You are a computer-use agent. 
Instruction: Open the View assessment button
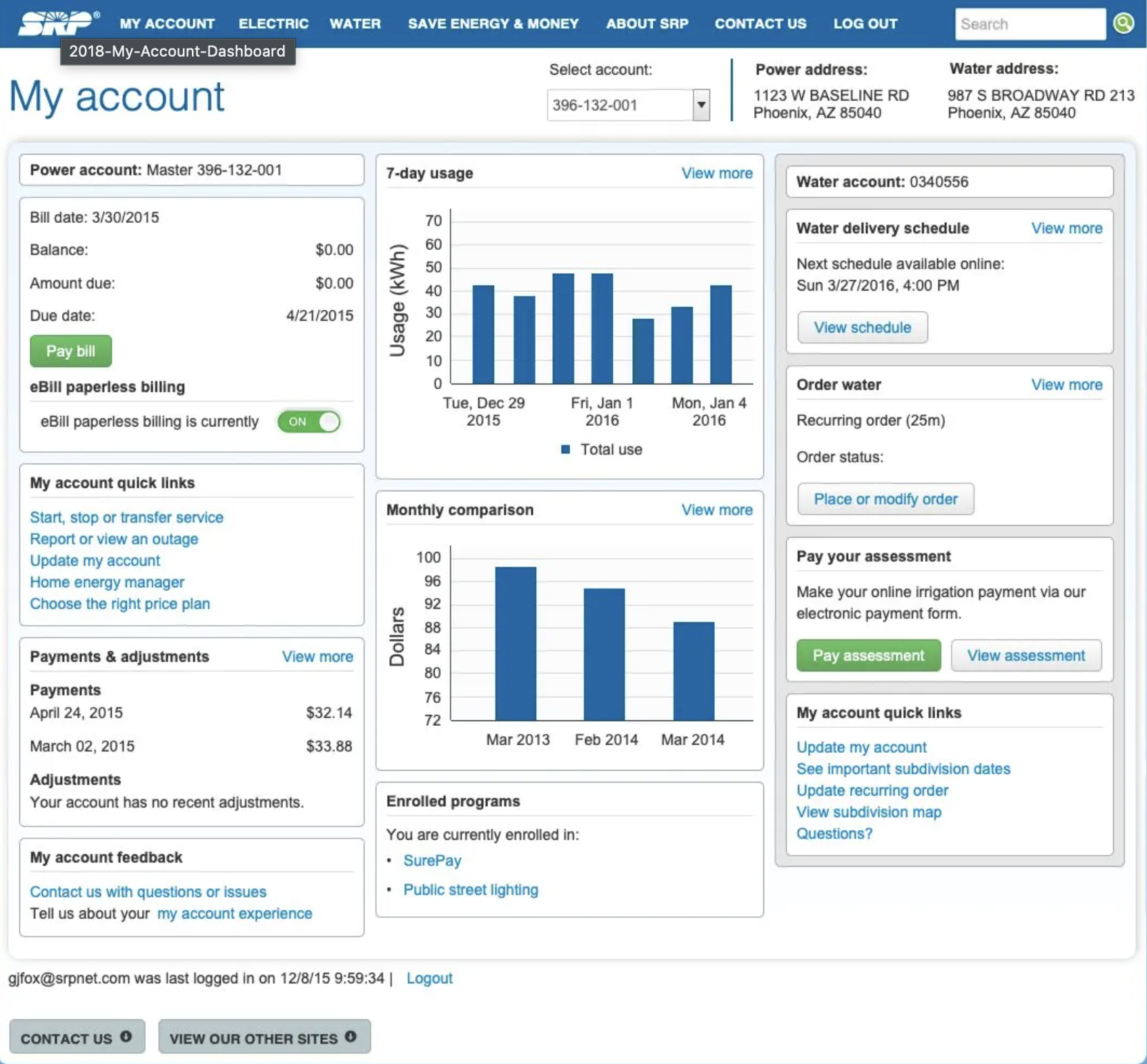(1026, 656)
